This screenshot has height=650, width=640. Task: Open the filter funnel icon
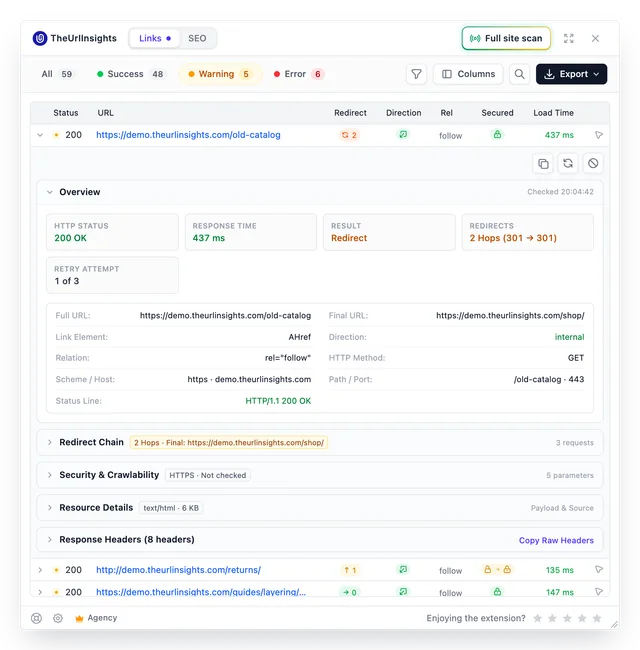coord(416,74)
